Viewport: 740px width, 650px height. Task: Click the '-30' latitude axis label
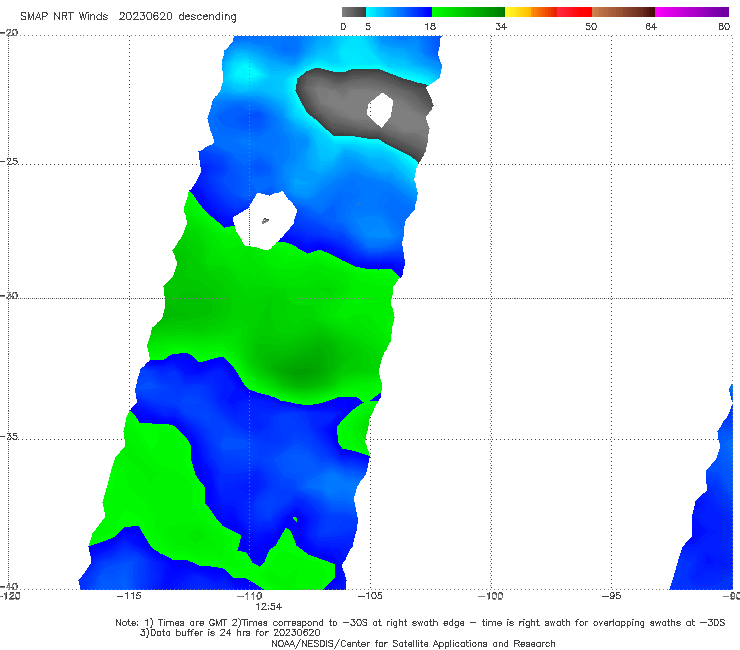click(9, 295)
